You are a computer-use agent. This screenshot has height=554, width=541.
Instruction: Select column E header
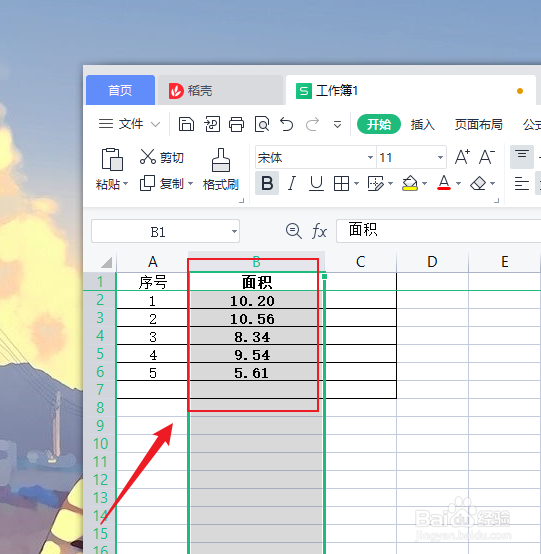click(504, 262)
